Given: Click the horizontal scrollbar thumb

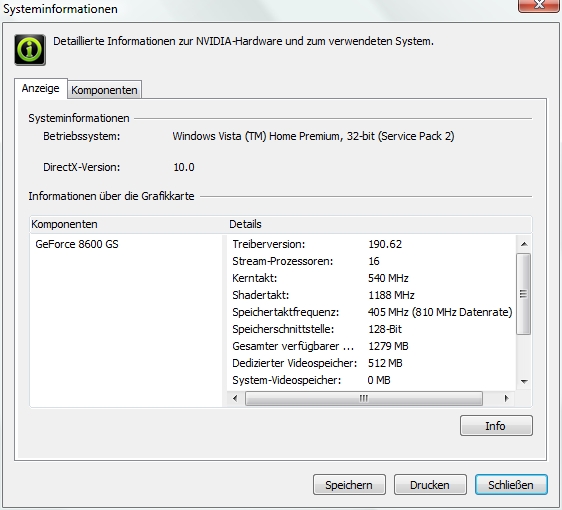Looking at the screenshot, I should pos(364,399).
